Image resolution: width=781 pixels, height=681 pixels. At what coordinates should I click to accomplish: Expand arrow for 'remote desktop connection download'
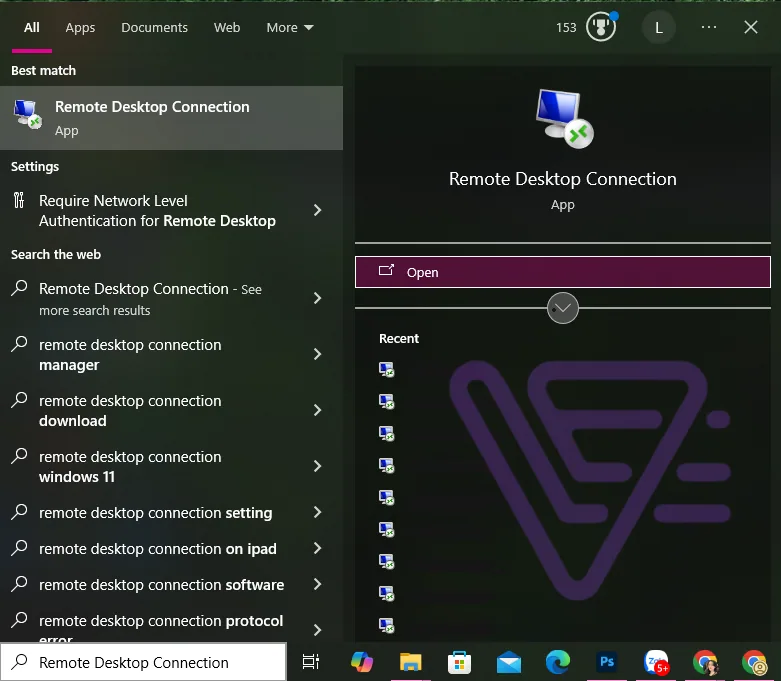tap(317, 410)
